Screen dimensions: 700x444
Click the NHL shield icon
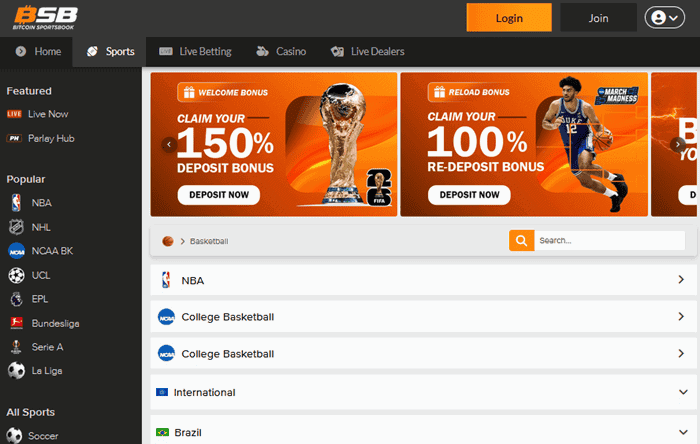point(16,227)
